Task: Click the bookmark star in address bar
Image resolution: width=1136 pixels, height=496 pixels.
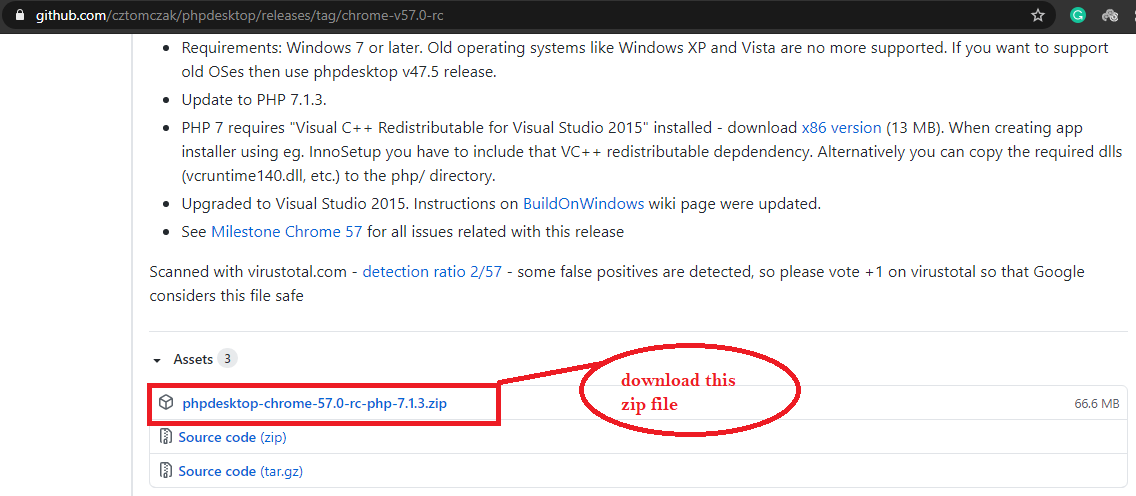Action: pyautogui.click(x=1037, y=15)
